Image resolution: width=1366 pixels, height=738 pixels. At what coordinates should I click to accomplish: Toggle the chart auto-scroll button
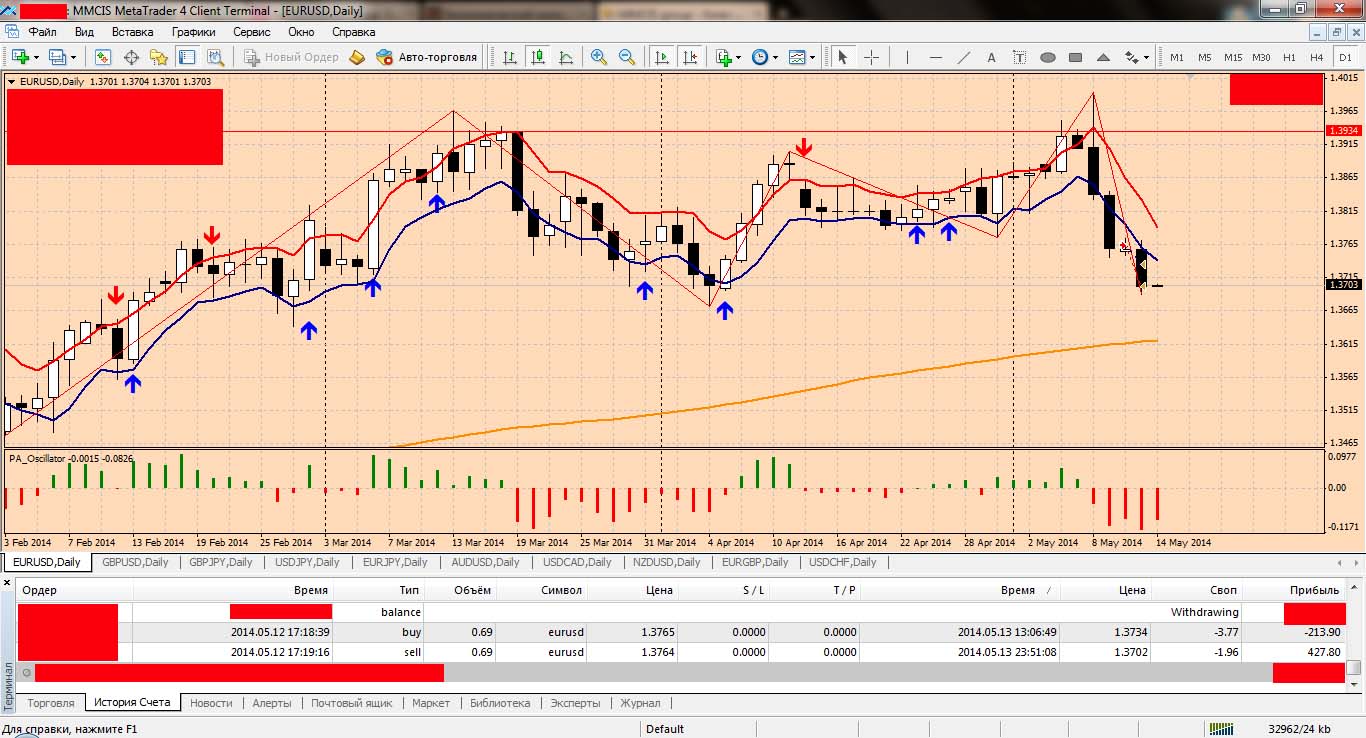tap(661, 57)
